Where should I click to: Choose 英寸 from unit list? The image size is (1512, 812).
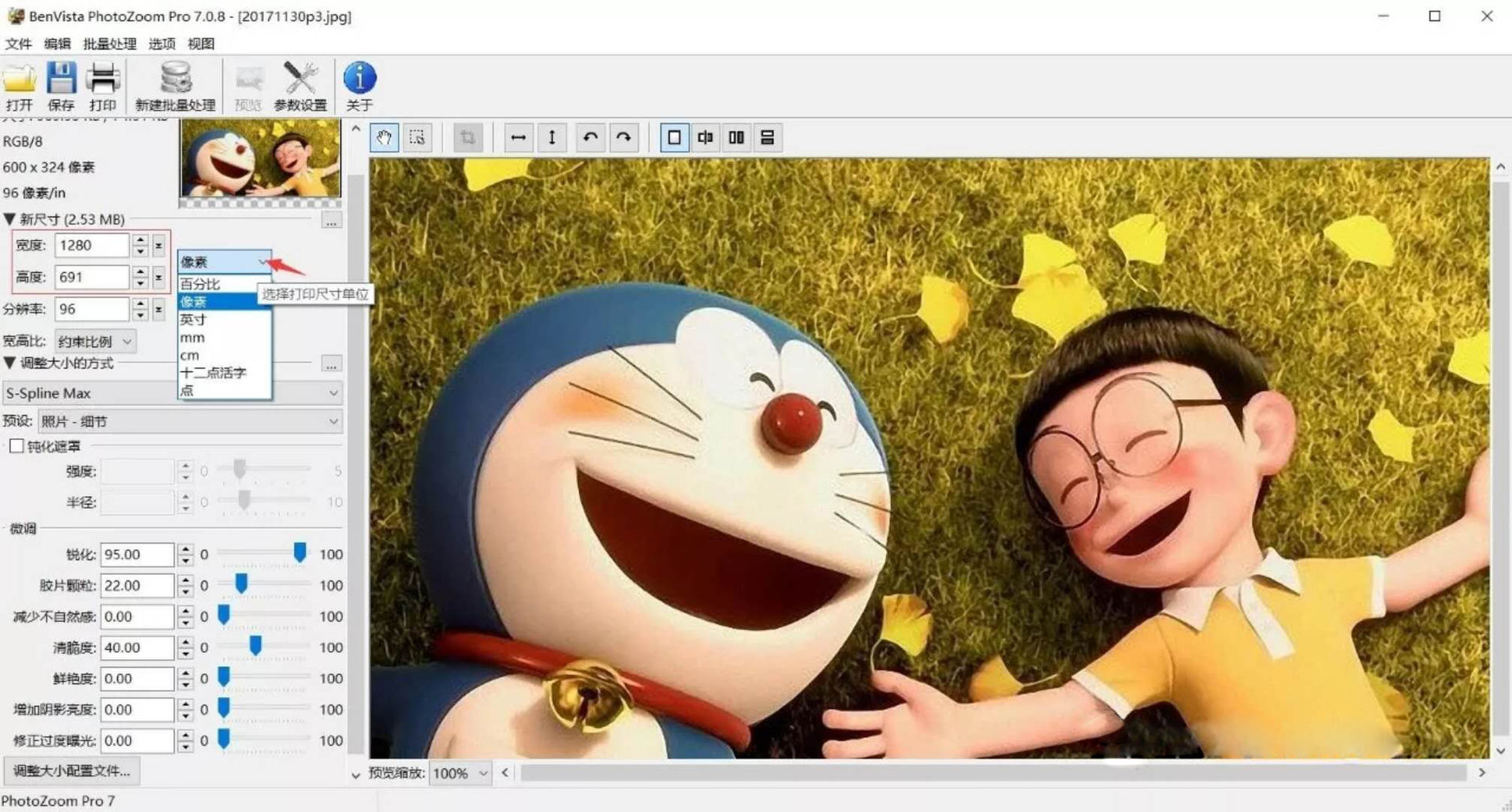pyautogui.click(x=225, y=319)
